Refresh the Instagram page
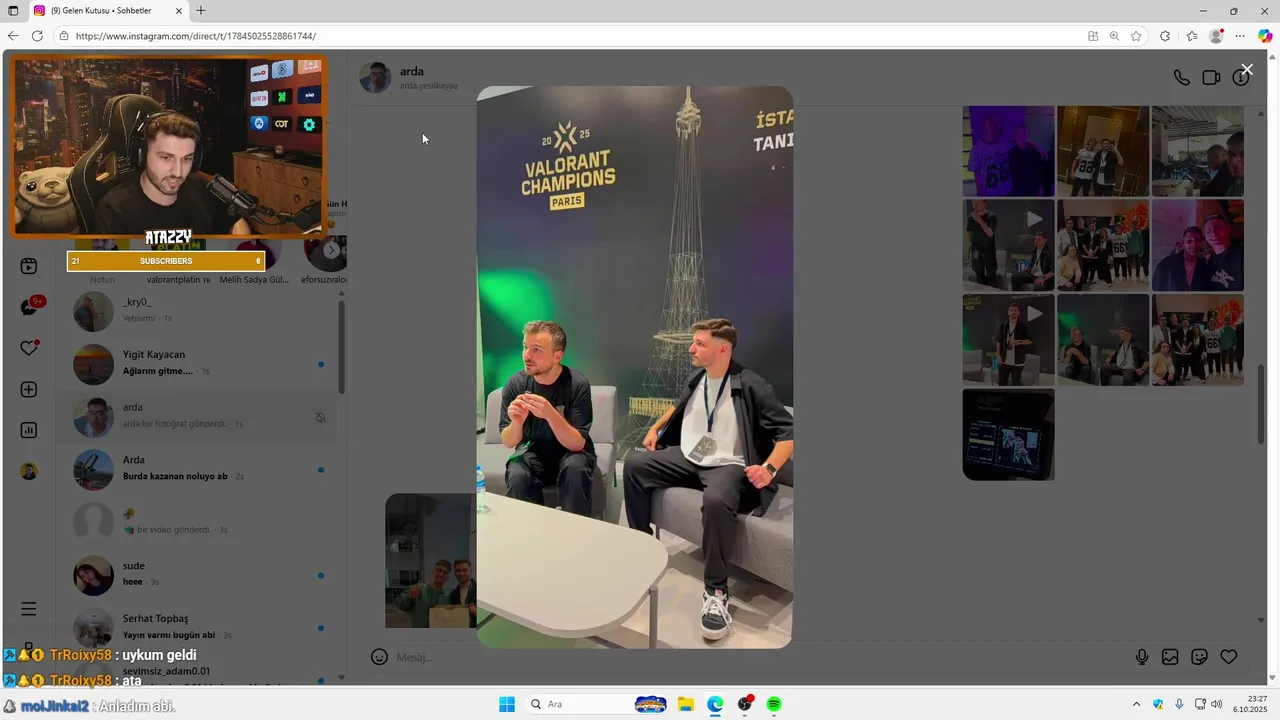Screen dimensions: 1280x720 [37, 36]
